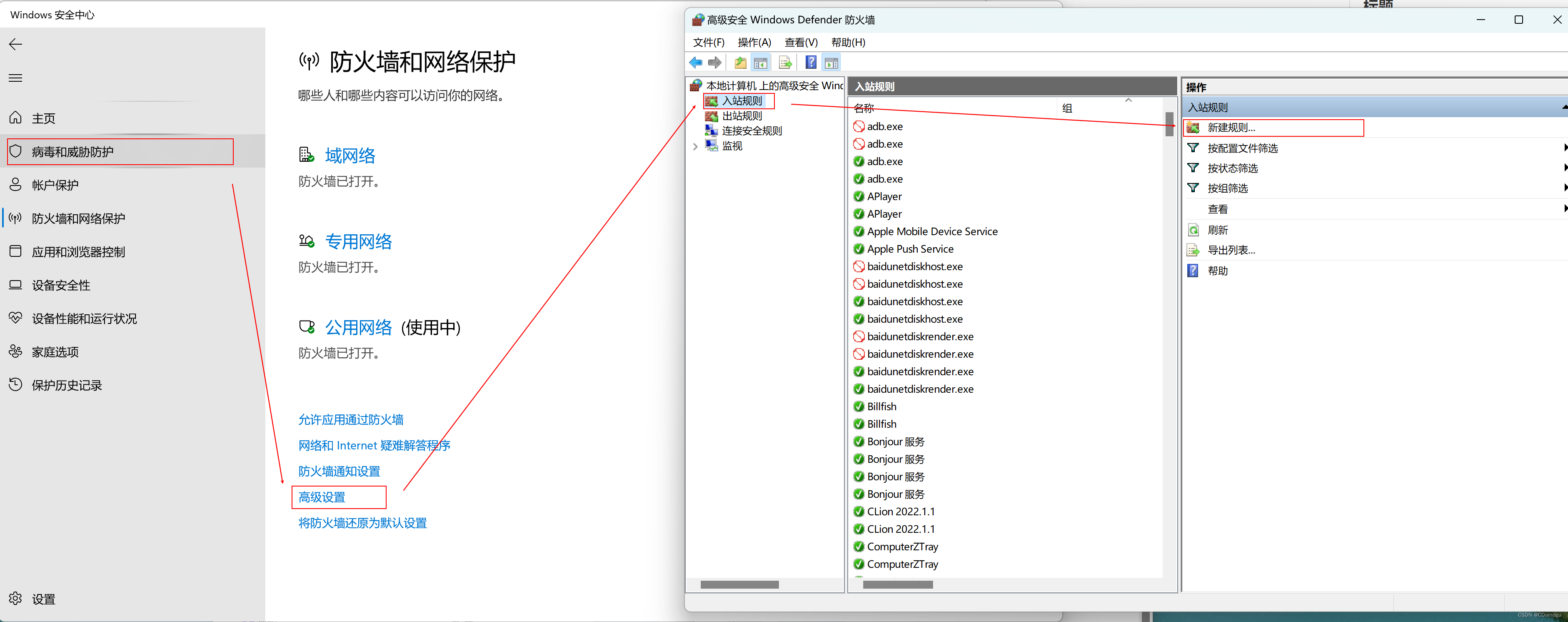This screenshot has width=1568, height=622.
Task: Click Allow an app through firewall (允许应用通过防火墙)
Action: point(351,419)
